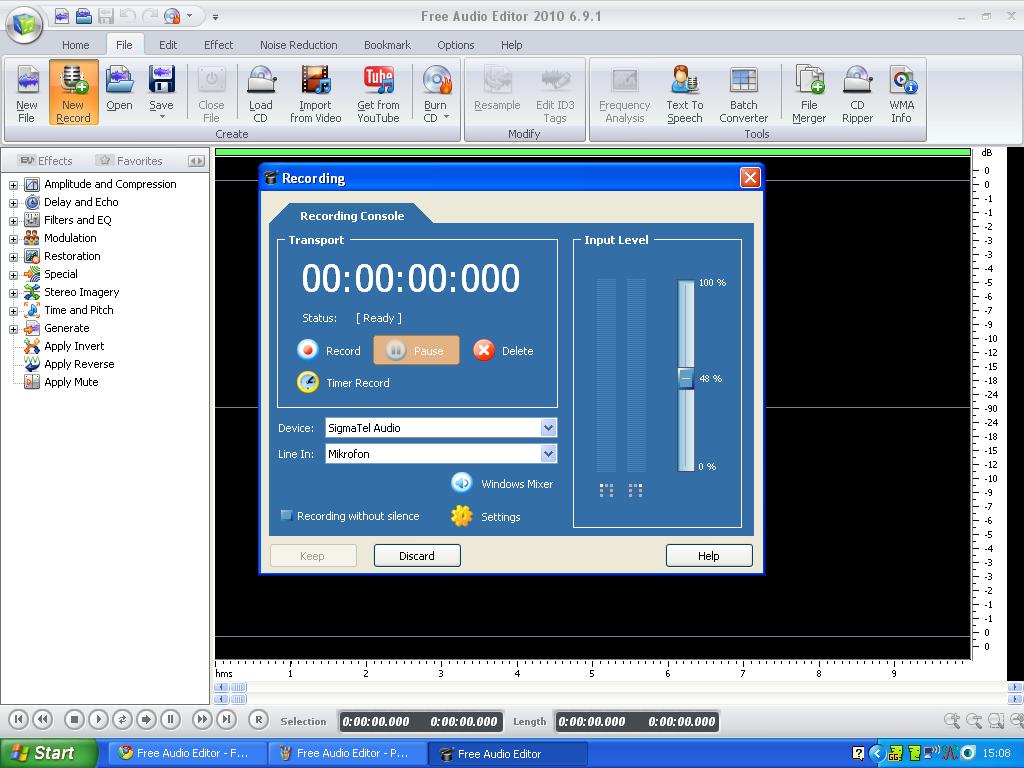Switch to the Favorites panel tab
Image resolution: width=1024 pixels, height=768 pixels.
129,161
